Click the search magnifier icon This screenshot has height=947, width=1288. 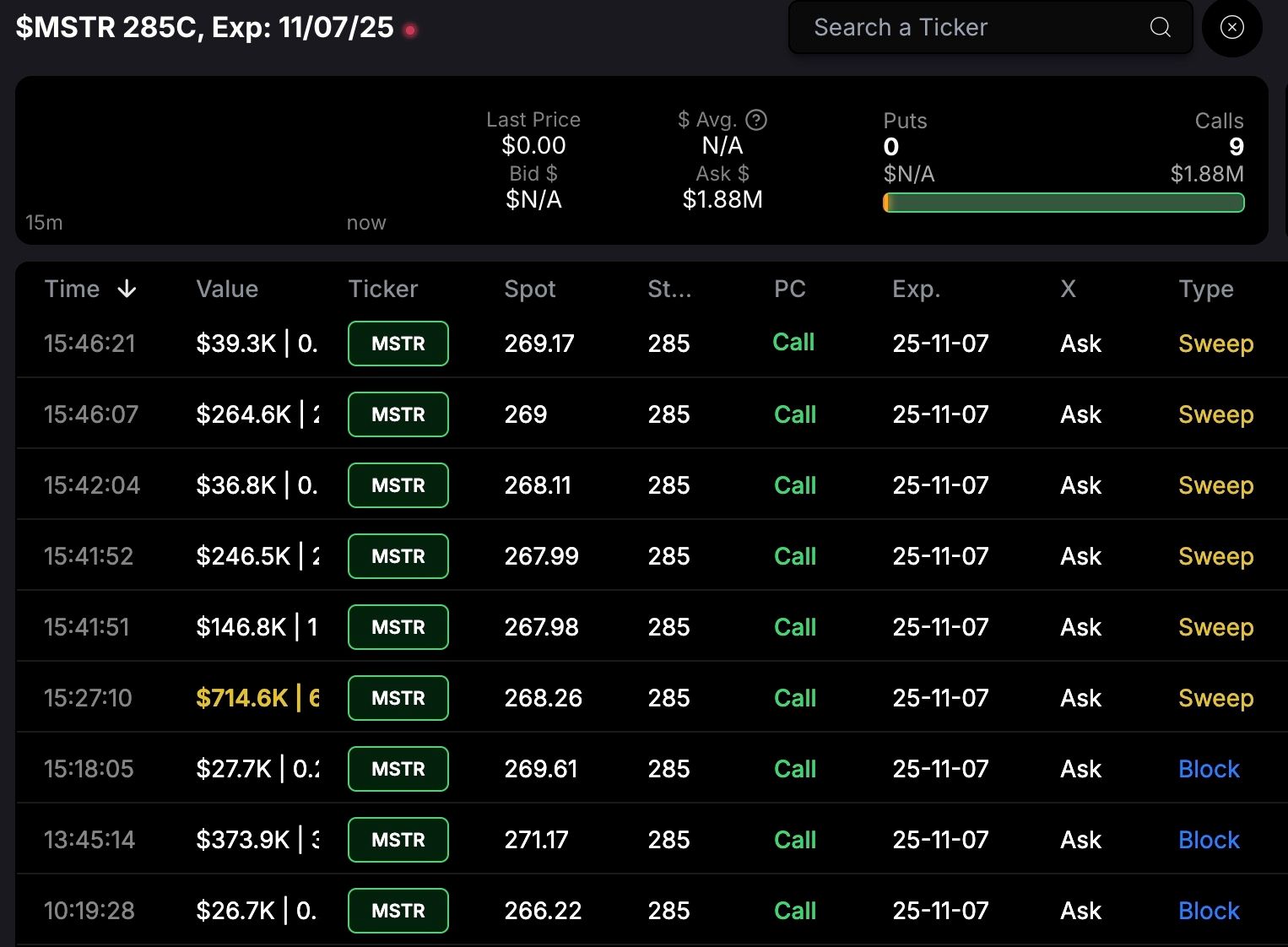[x=1160, y=27]
